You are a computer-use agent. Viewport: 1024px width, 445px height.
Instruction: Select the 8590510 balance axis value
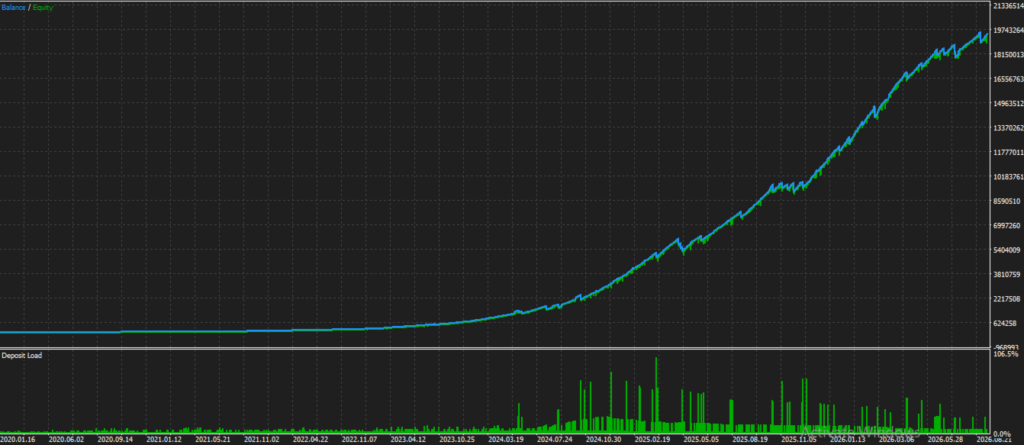coord(1006,201)
